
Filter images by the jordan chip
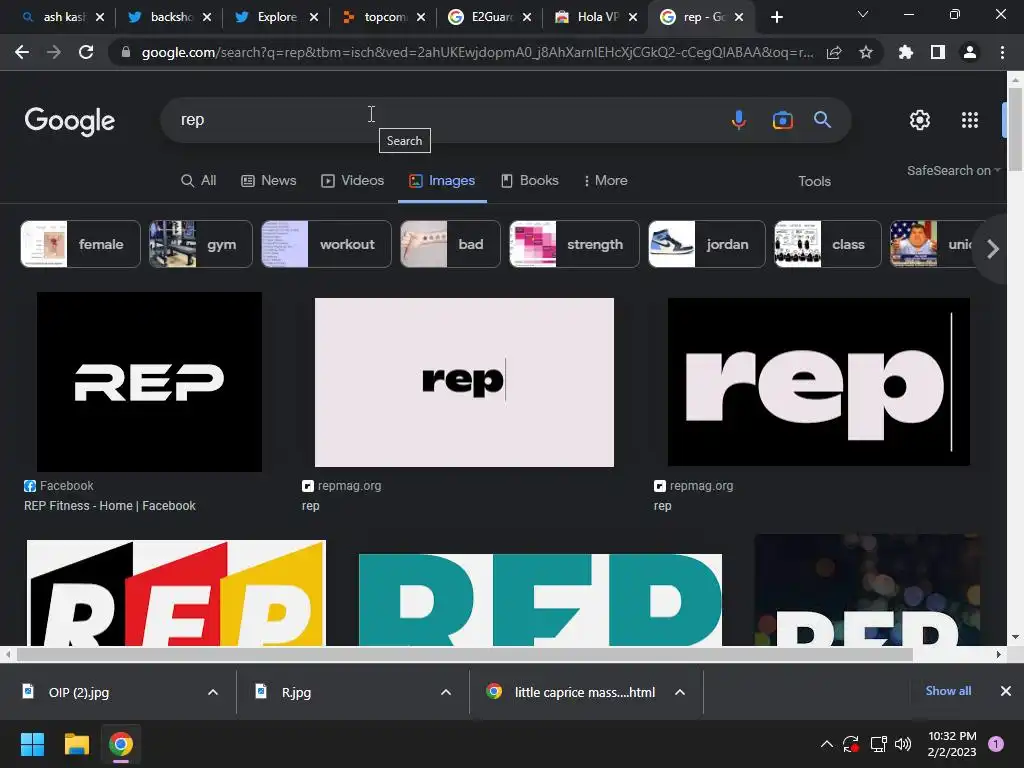point(707,244)
